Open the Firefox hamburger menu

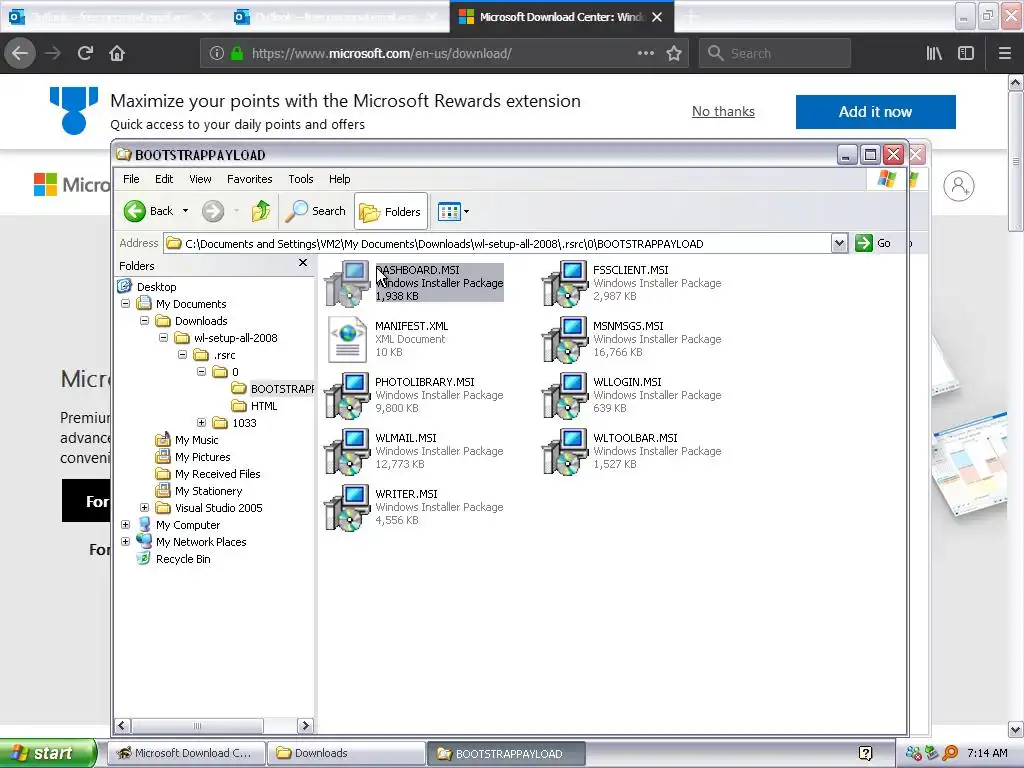(1005, 54)
